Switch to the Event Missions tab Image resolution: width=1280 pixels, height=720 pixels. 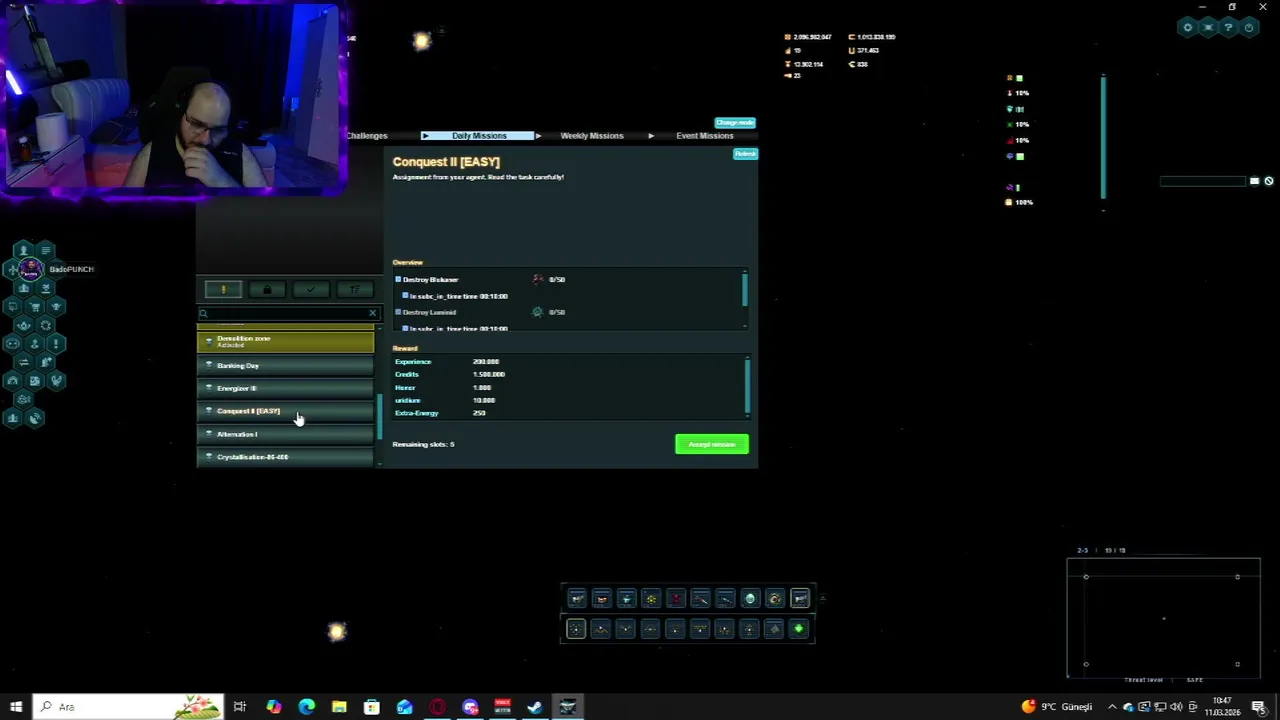coord(705,136)
